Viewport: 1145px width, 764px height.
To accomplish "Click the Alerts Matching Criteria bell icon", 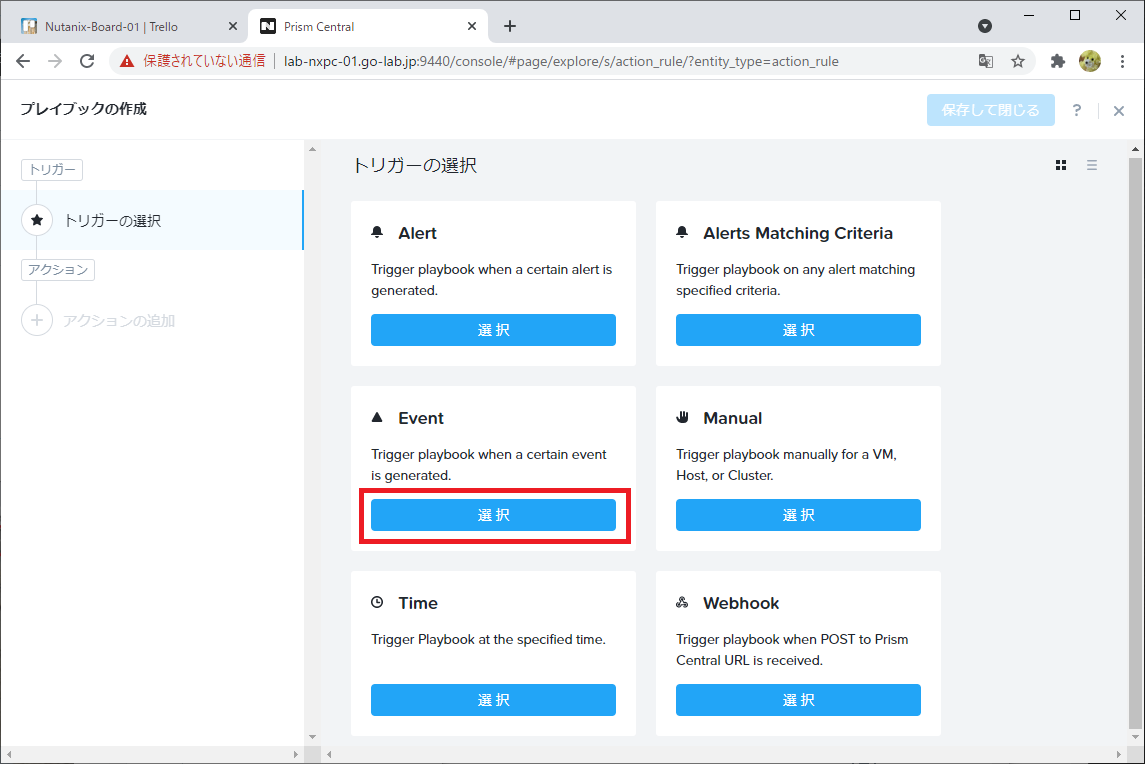I will click(x=682, y=232).
